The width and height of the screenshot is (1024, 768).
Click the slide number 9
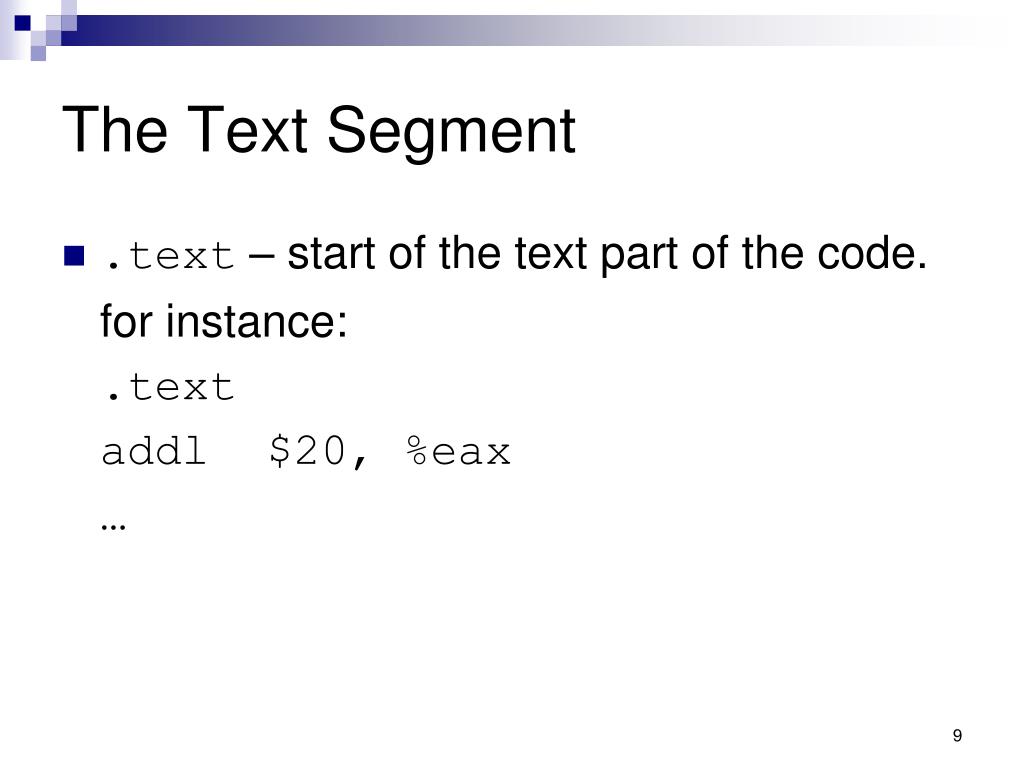957,735
